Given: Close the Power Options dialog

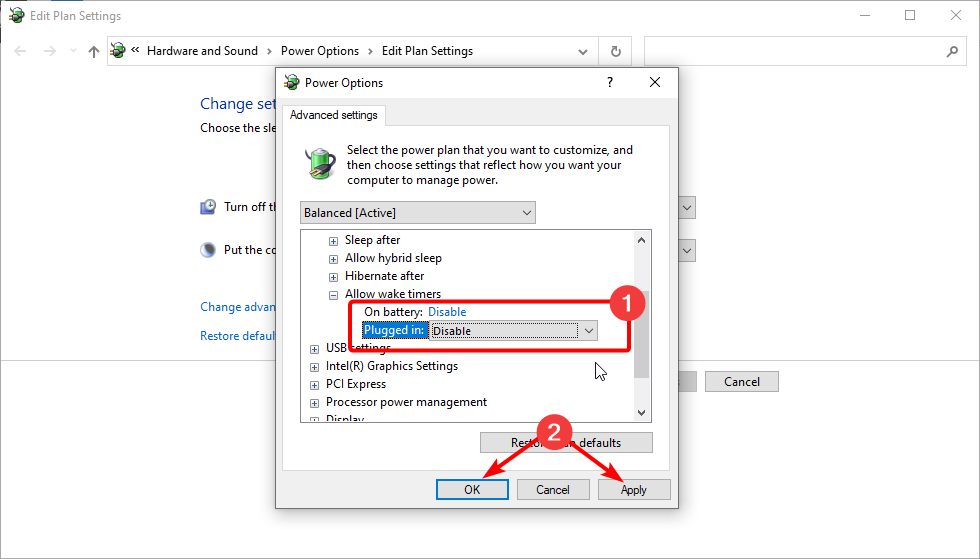Looking at the screenshot, I should (x=654, y=82).
